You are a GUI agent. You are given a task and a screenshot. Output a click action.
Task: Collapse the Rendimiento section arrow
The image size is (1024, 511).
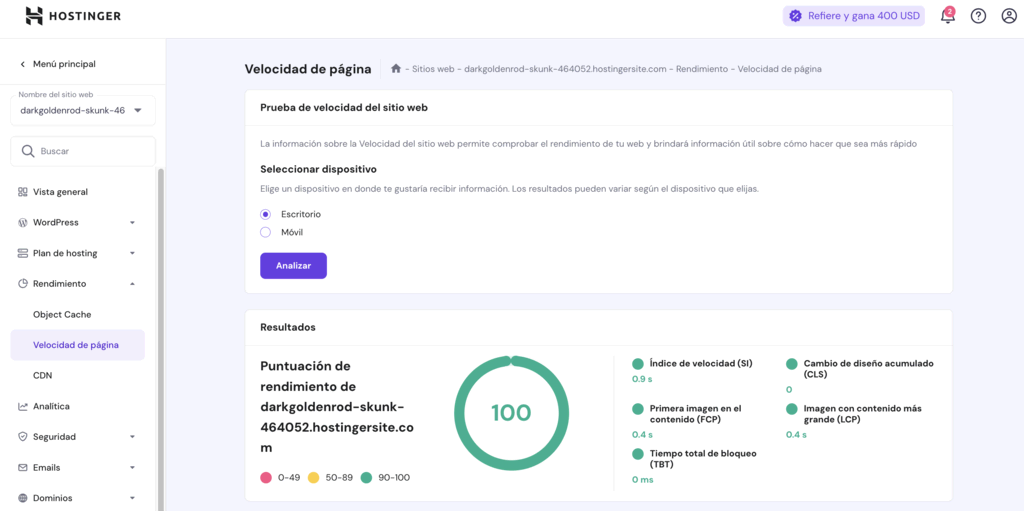(x=133, y=284)
